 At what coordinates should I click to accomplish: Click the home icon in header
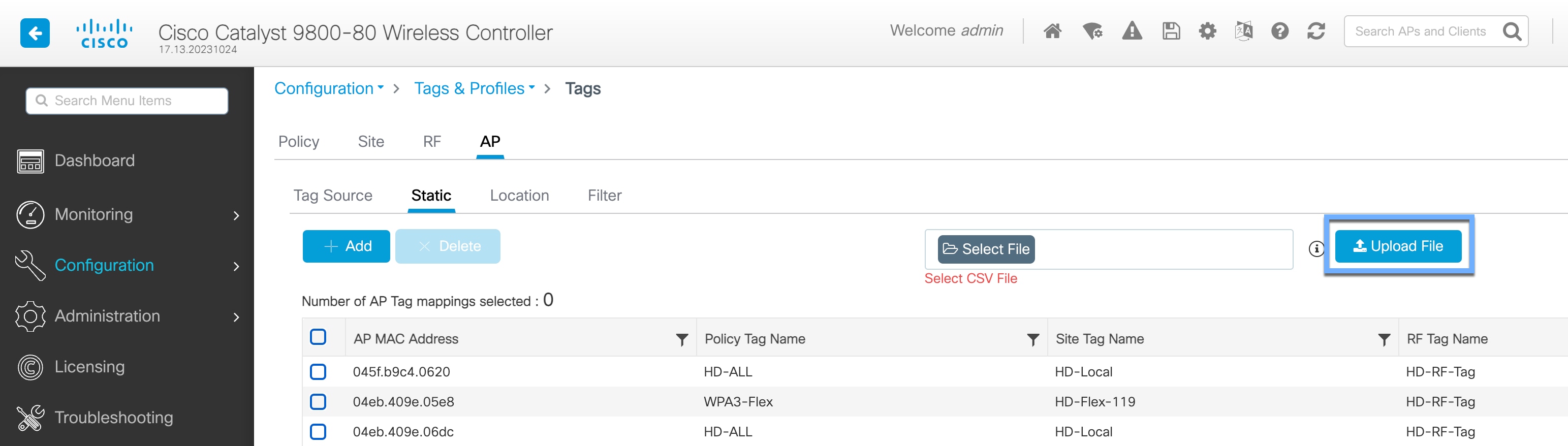(1052, 31)
